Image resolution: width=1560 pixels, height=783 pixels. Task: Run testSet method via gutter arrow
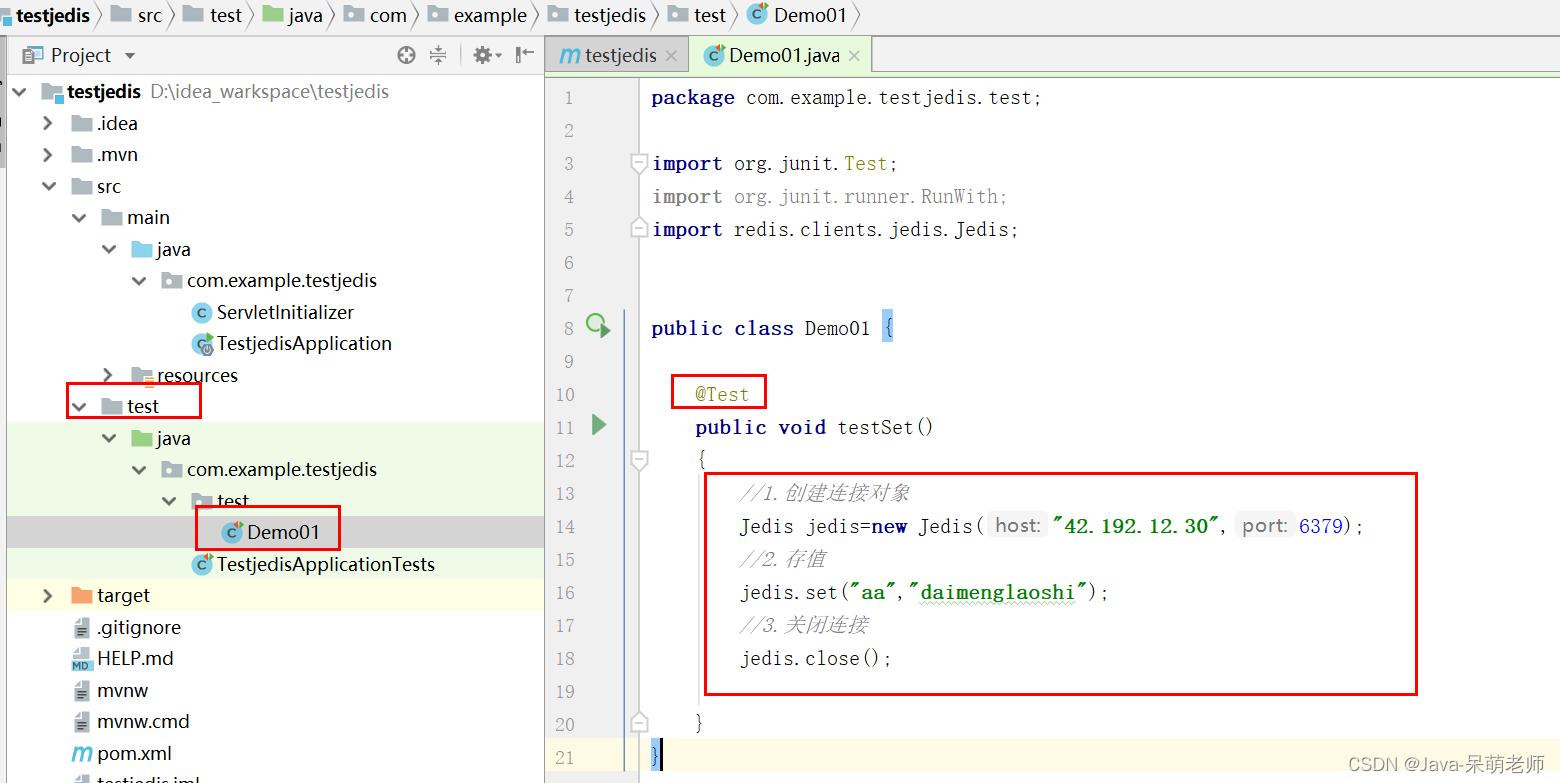598,425
